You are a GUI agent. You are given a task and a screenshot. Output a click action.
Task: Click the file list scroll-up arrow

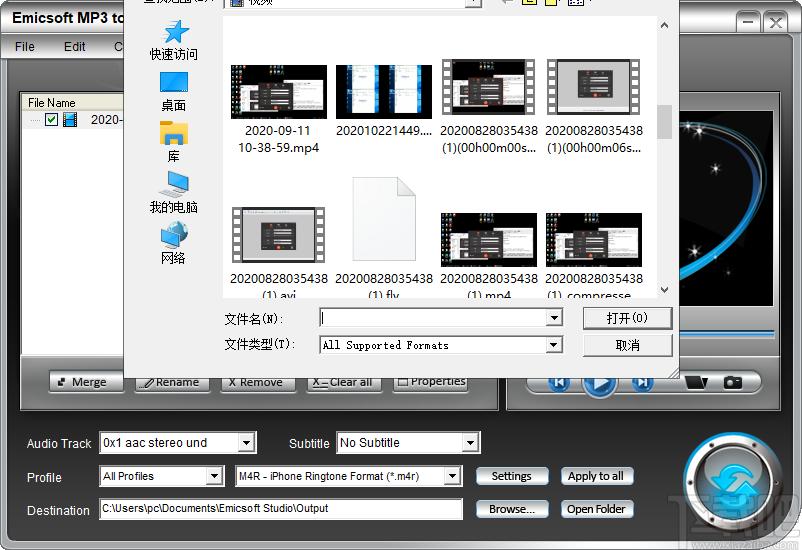coord(664,25)
